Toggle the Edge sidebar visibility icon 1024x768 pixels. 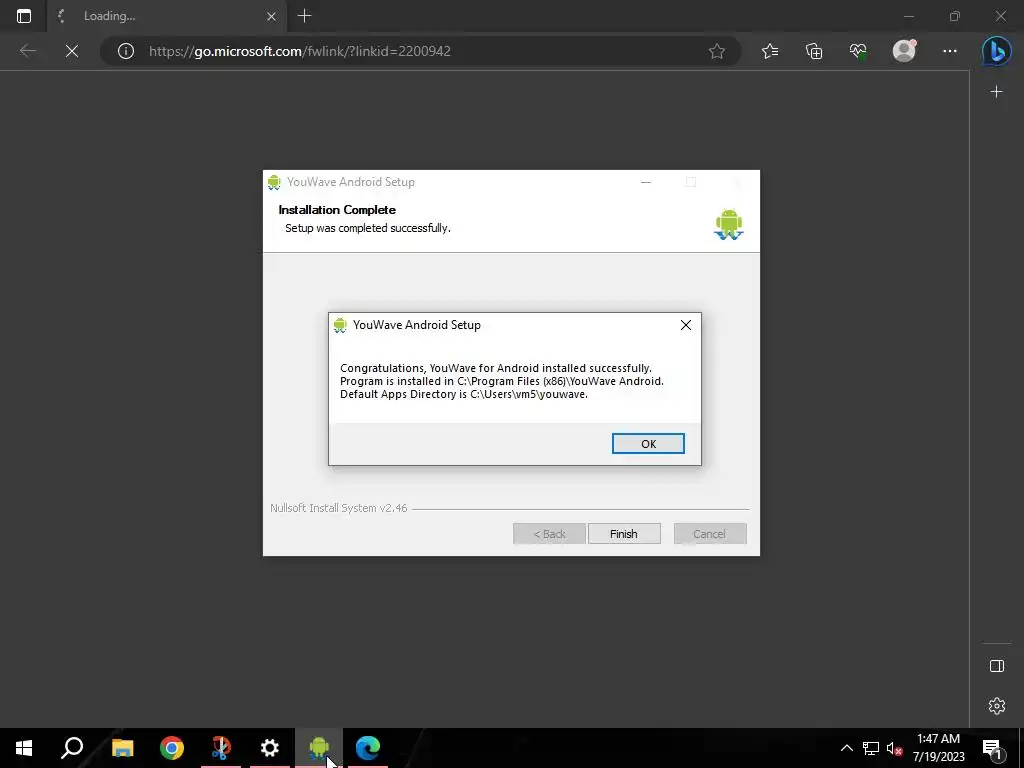tap(997, 665)
